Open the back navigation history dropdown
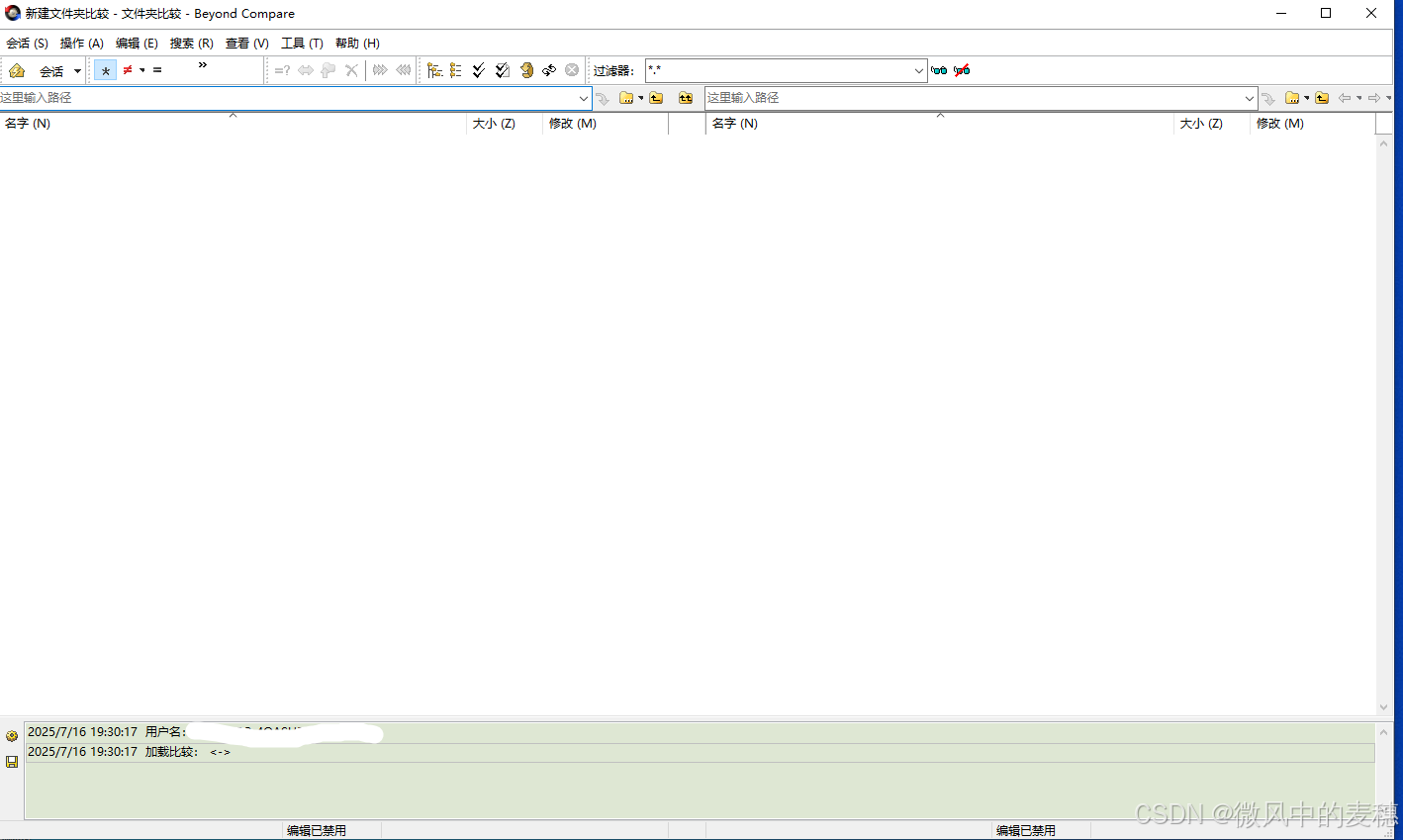 pos(1359,98)
